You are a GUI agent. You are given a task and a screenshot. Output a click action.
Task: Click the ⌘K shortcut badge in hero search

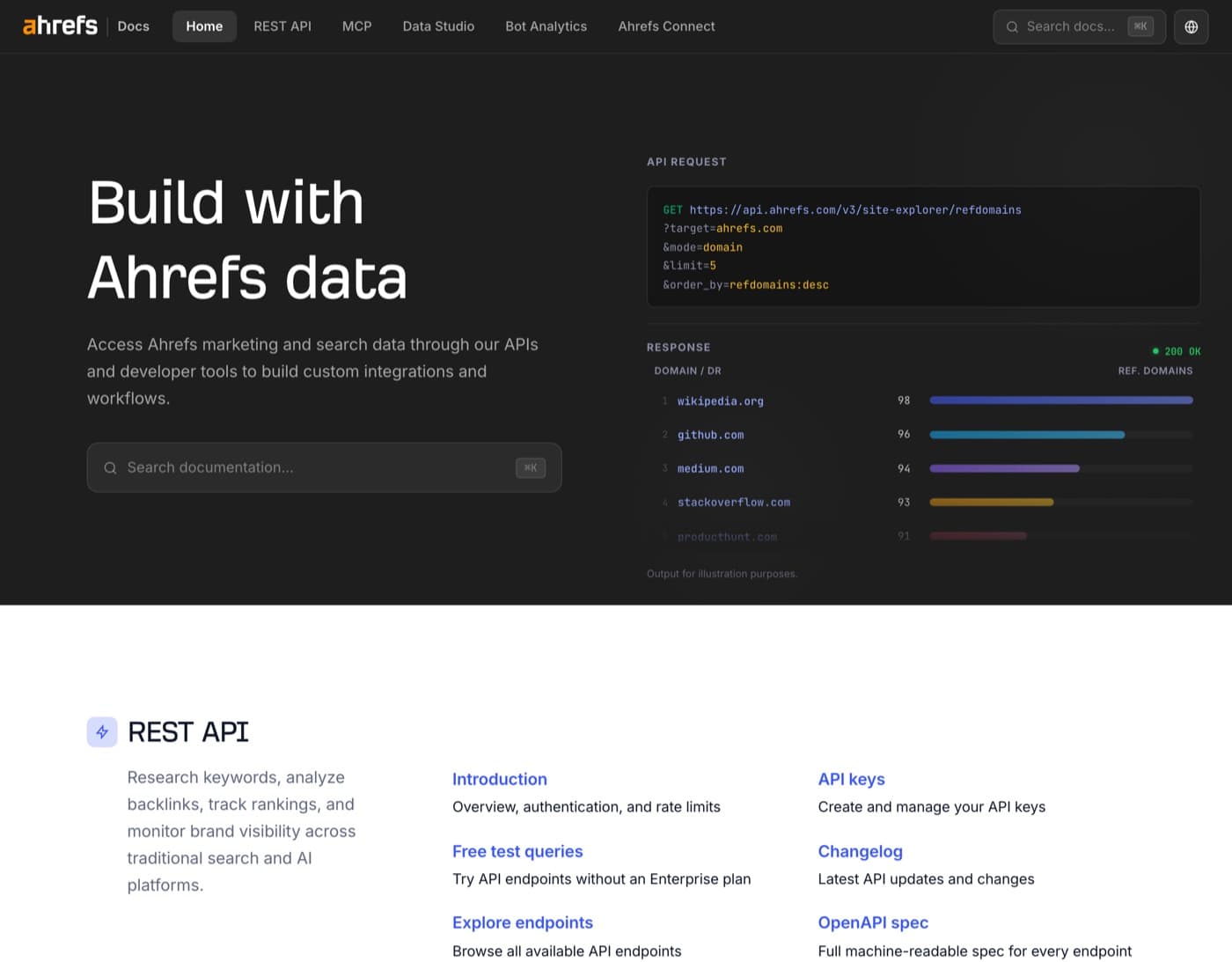click(x=531, y=467)
